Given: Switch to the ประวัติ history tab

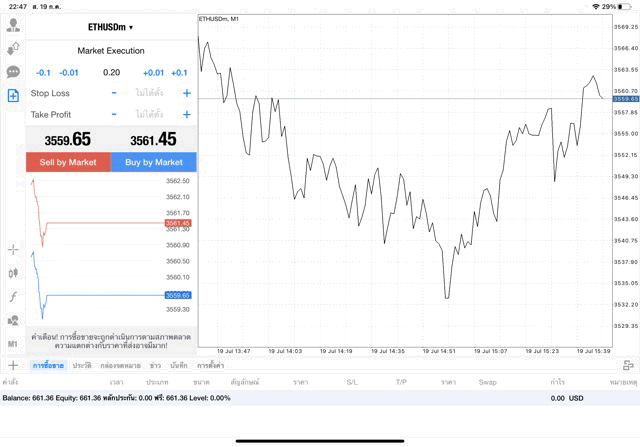Looking at the screenshot, I should coord(82,366).
